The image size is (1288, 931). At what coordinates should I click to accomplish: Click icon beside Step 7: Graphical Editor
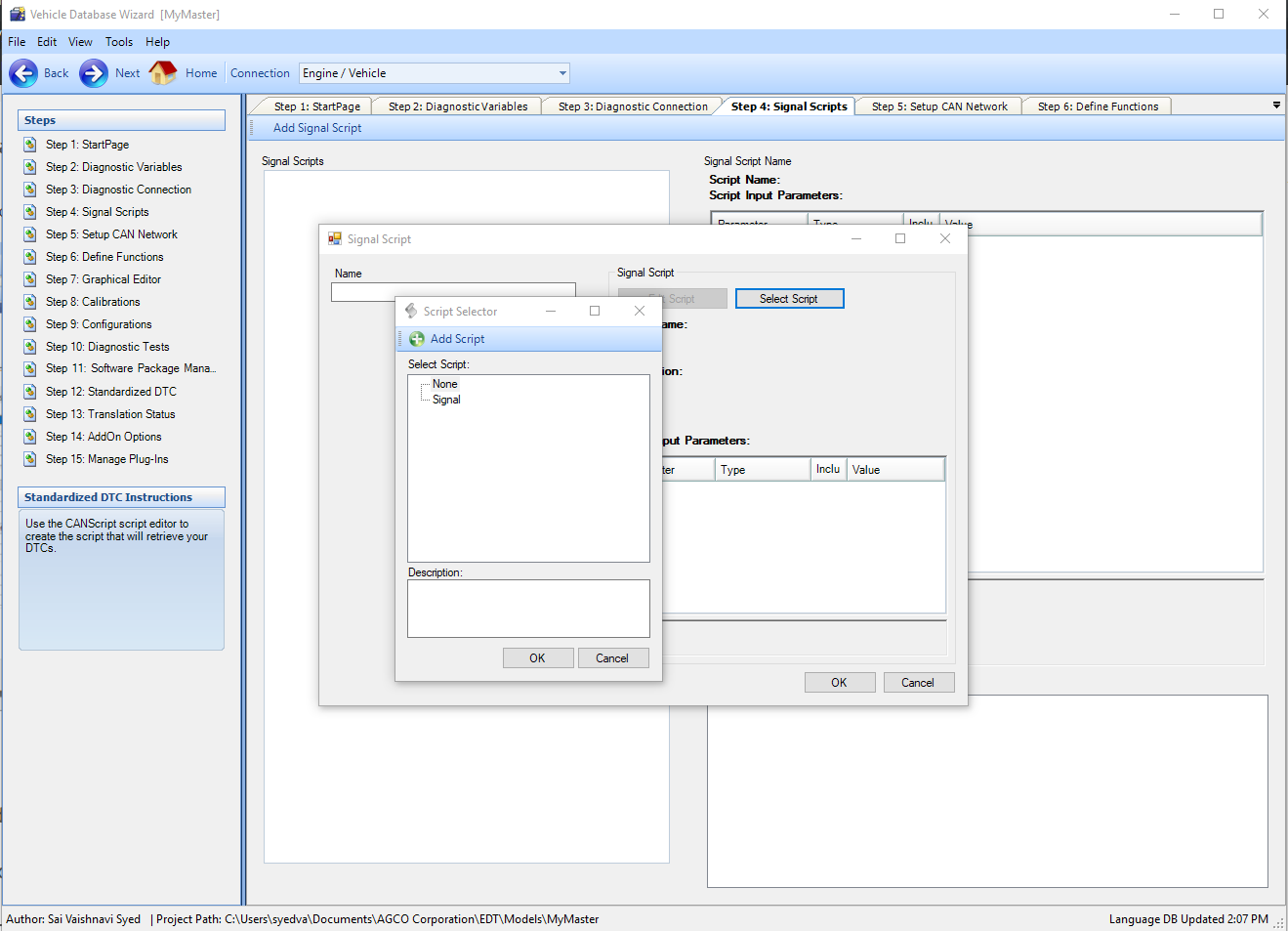pyautogui.click(x=30, y=279)
